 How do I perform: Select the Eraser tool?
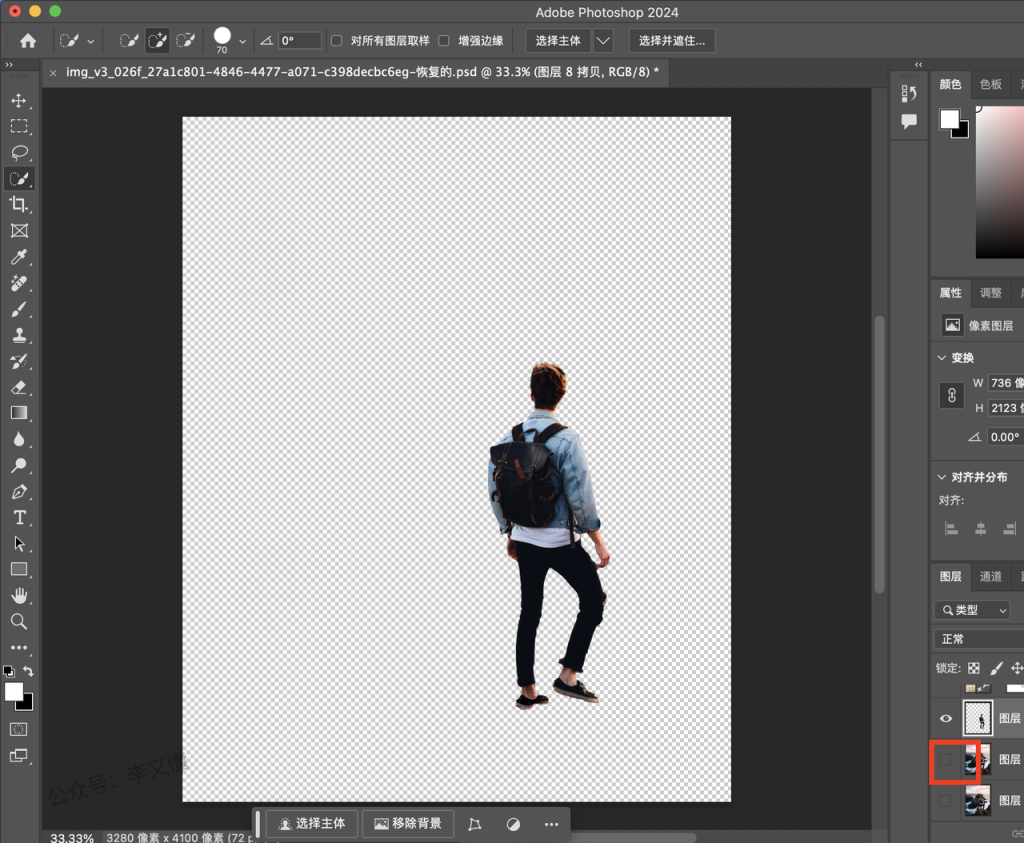19,387
